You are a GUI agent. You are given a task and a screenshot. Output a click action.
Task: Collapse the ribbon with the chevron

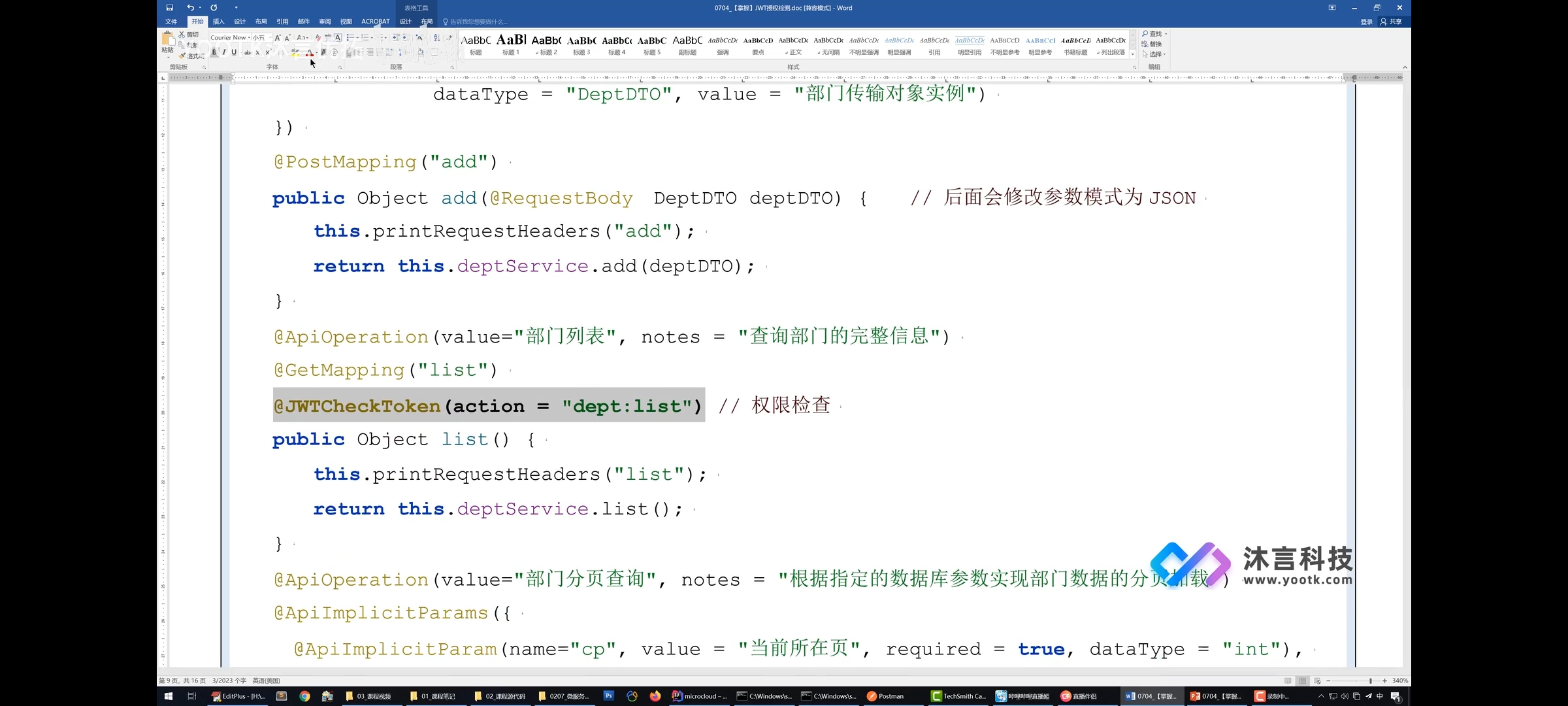tap(1405, 67)
